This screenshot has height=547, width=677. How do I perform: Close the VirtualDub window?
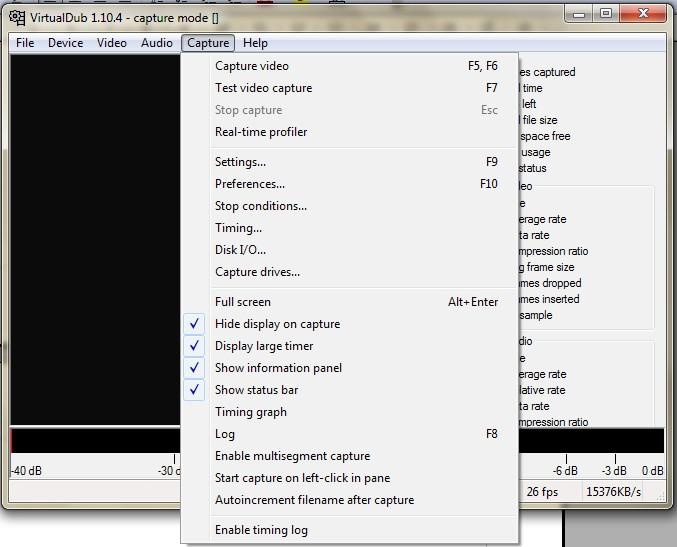tap(643, 14)
